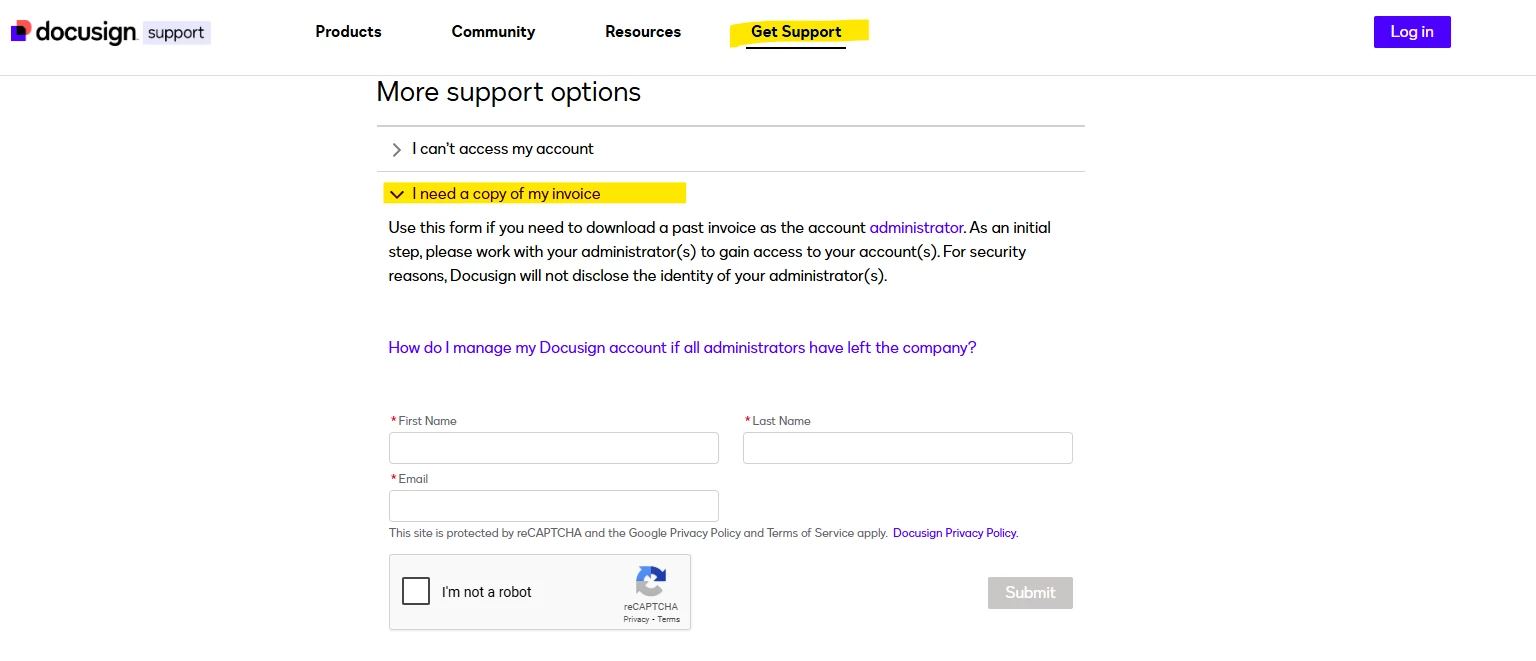This screenshot has height=661, width=1536.
Task: Open the reCAPTCHA Terms link
Action: pyautogui.click(x=669, y=620)
